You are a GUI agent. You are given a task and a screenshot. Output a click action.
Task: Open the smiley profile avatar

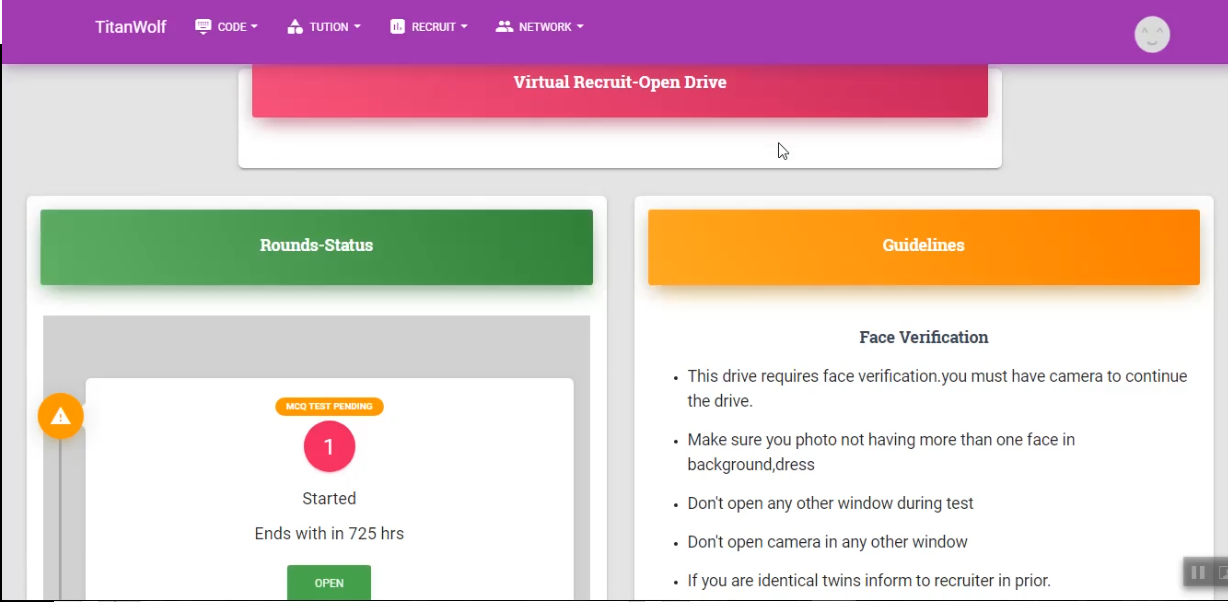point(1152,35)
